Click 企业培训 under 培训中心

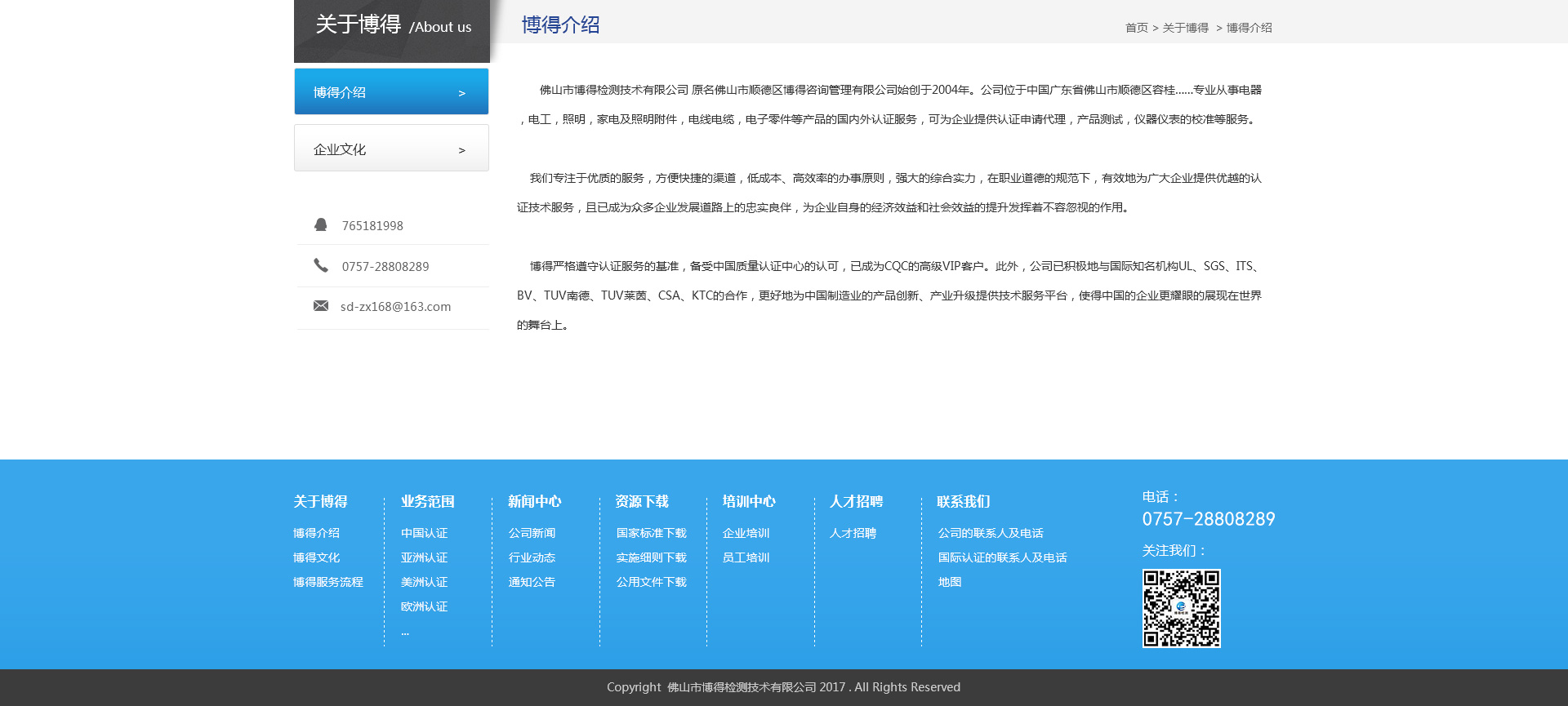pos(746,533)
